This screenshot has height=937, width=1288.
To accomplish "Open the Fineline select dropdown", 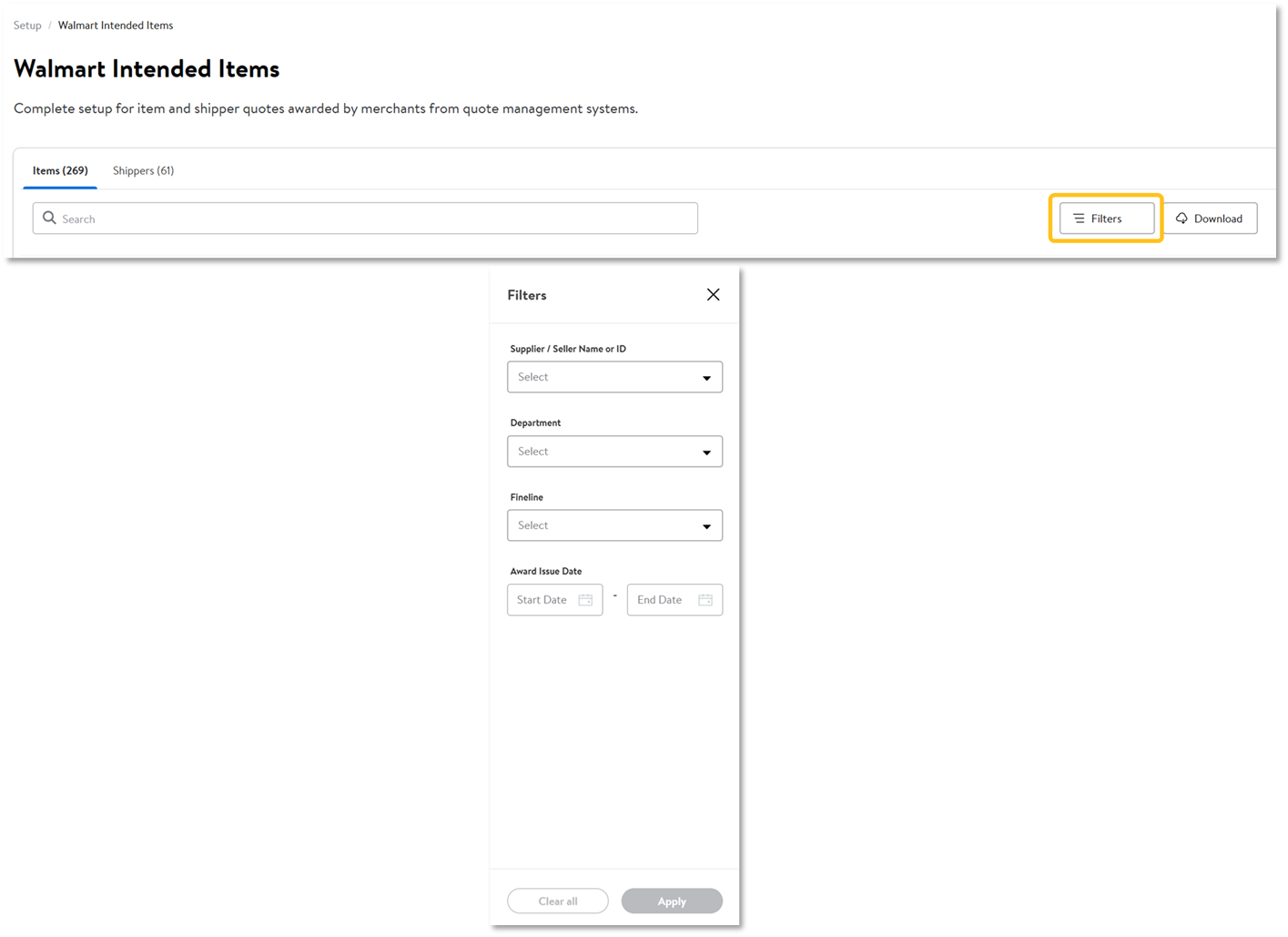I will [614, 525].
